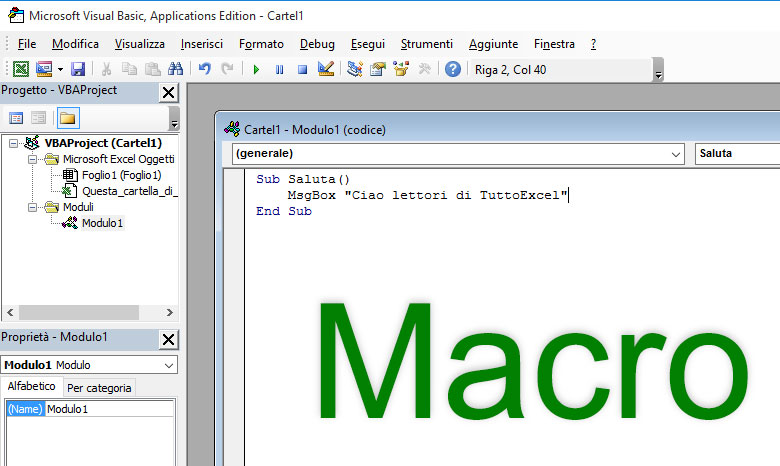The width and height of the screenshot is (780, 466).
Task: Run the macro with the green play icon
Action: 256,69
